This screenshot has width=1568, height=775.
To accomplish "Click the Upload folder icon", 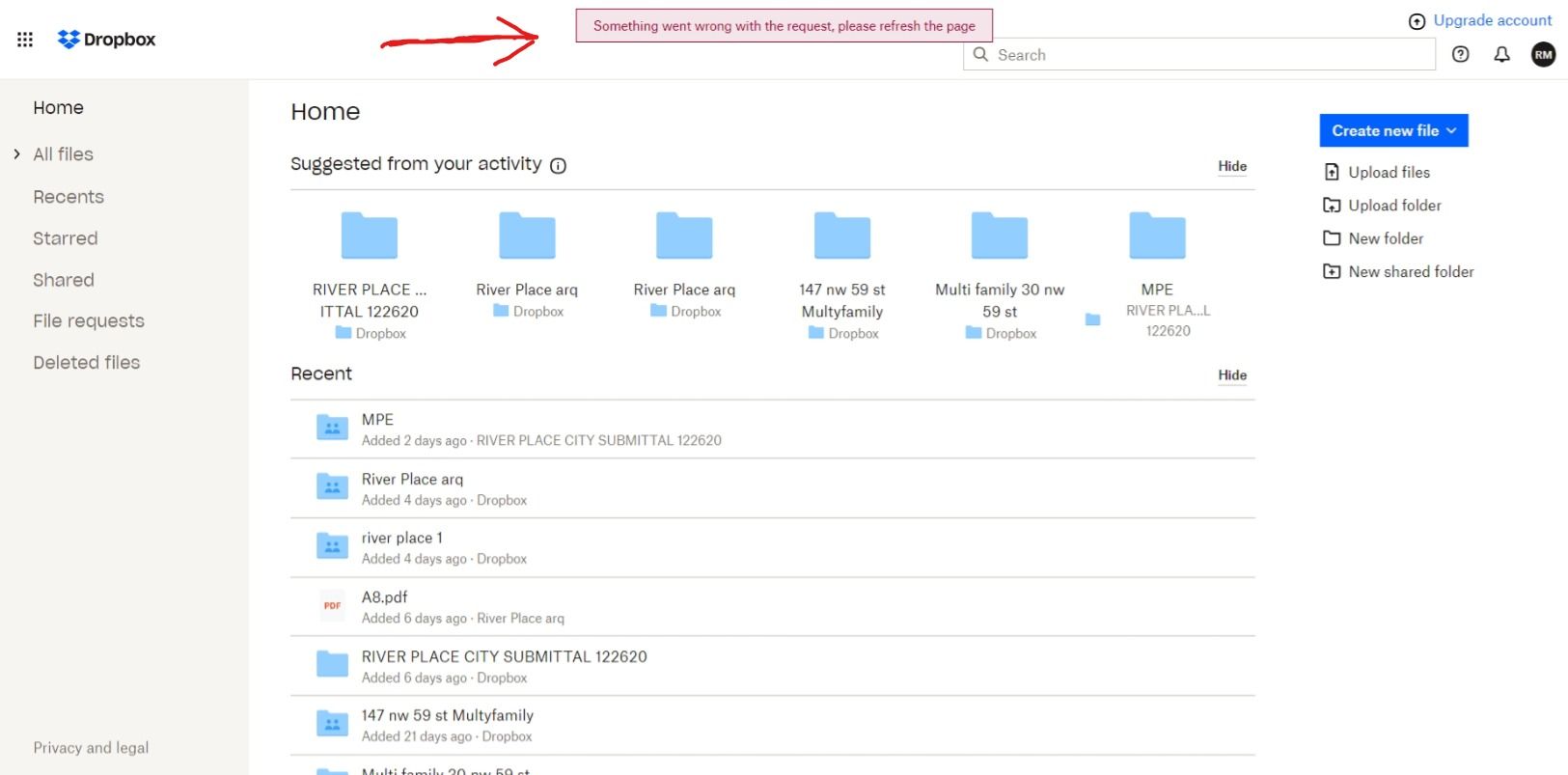I will point(1332,205).
